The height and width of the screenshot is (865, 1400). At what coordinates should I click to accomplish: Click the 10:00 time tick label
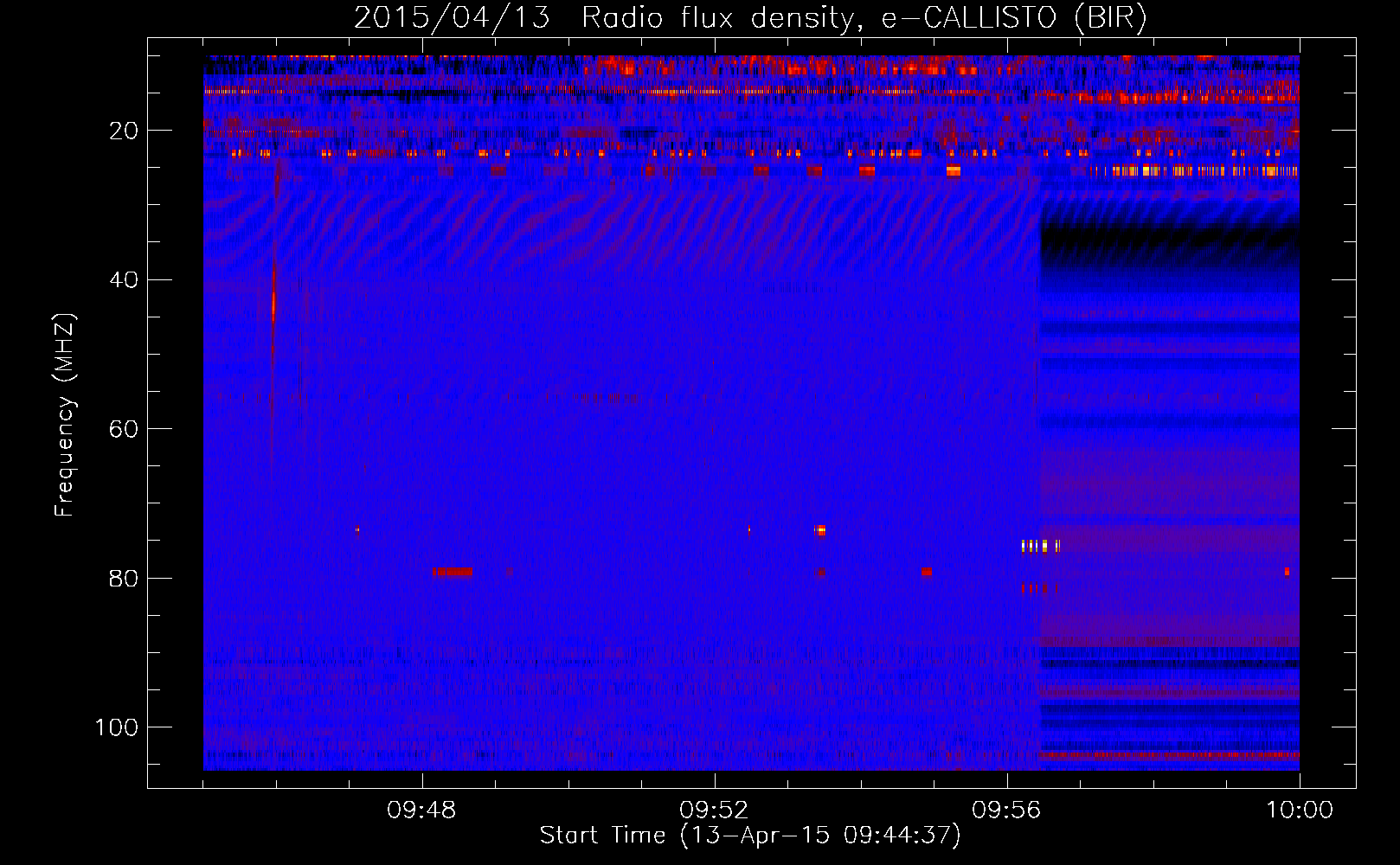click(1300, 811)
